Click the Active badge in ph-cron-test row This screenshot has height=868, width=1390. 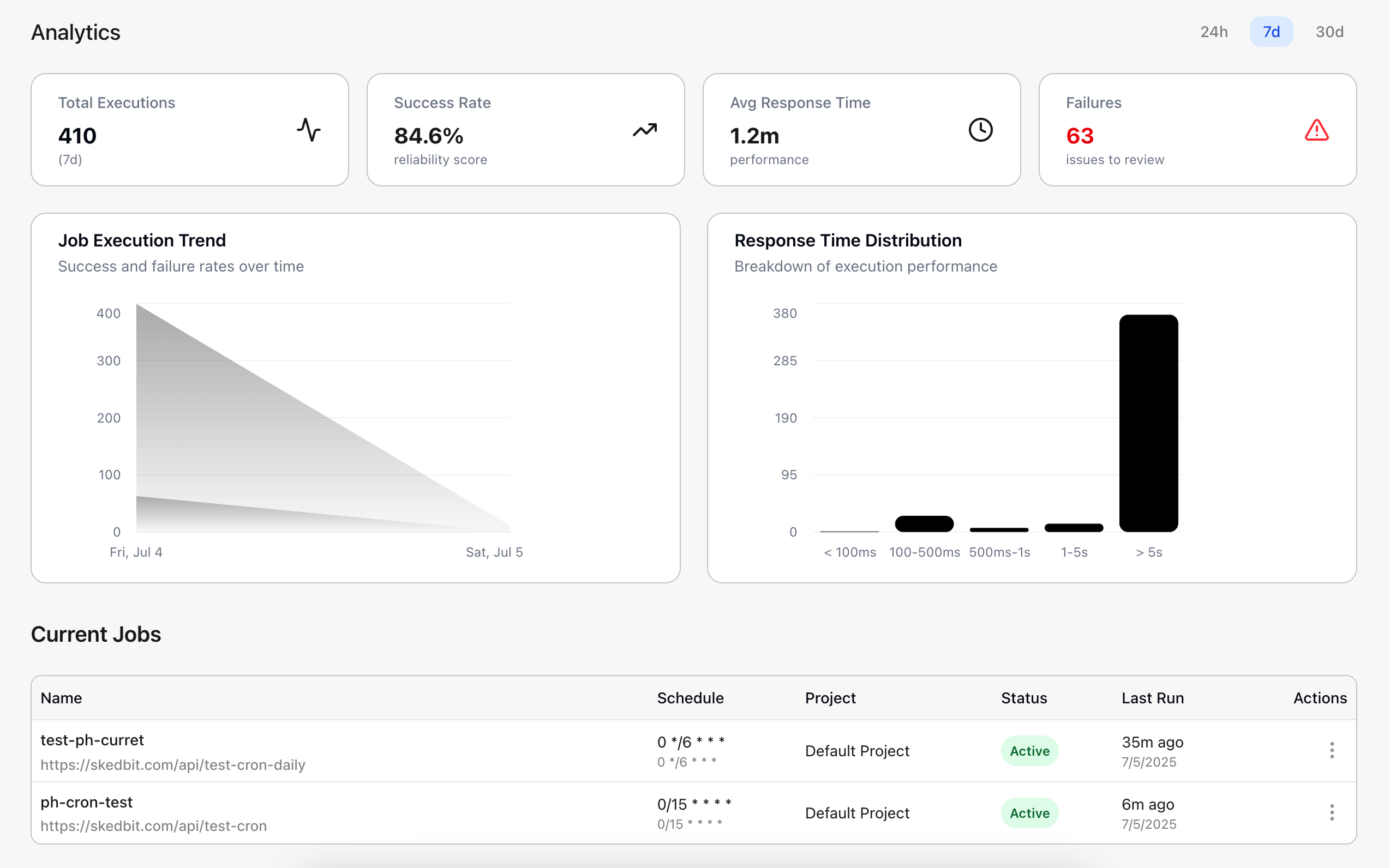coord(1029,813)
